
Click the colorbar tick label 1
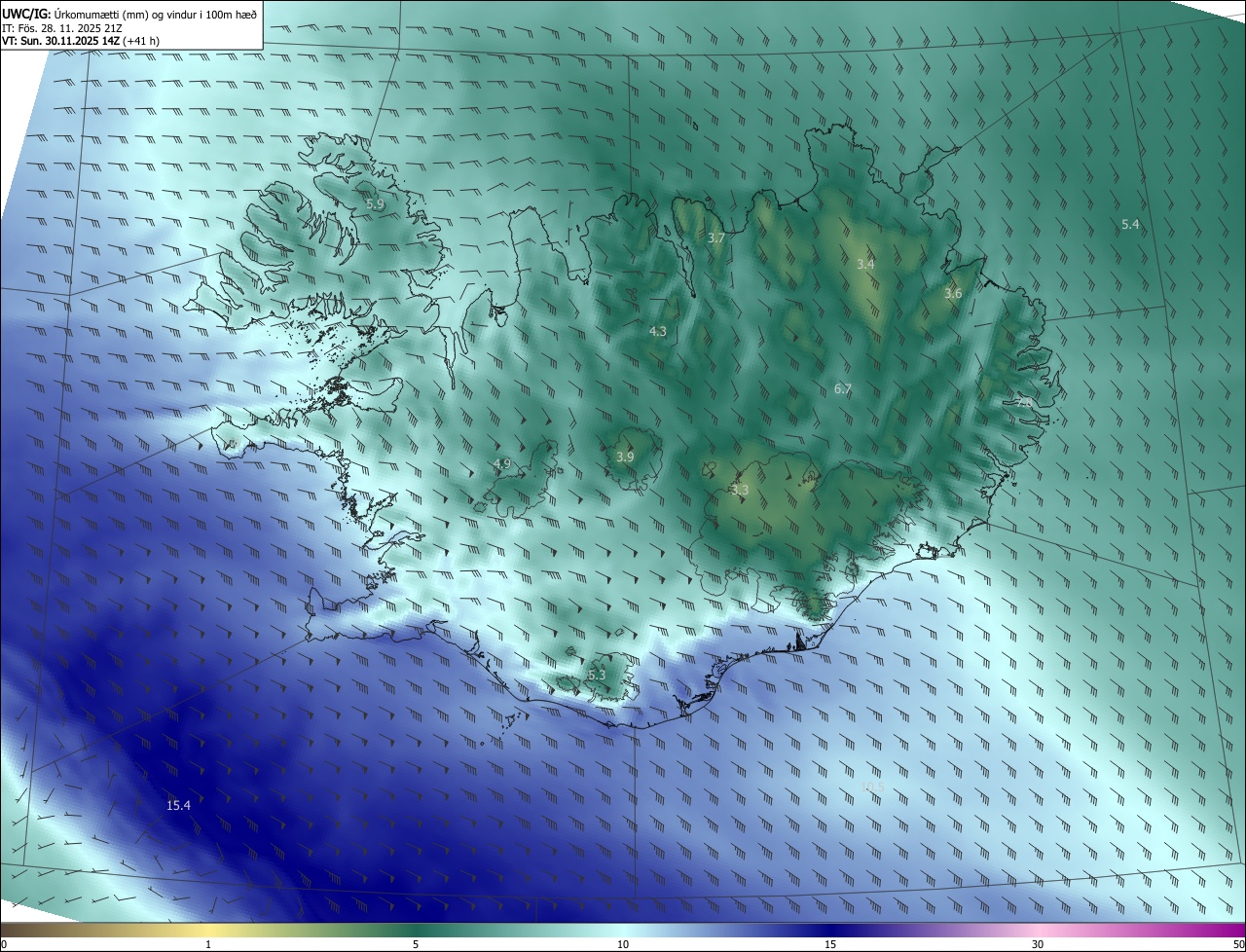(208, 944)
